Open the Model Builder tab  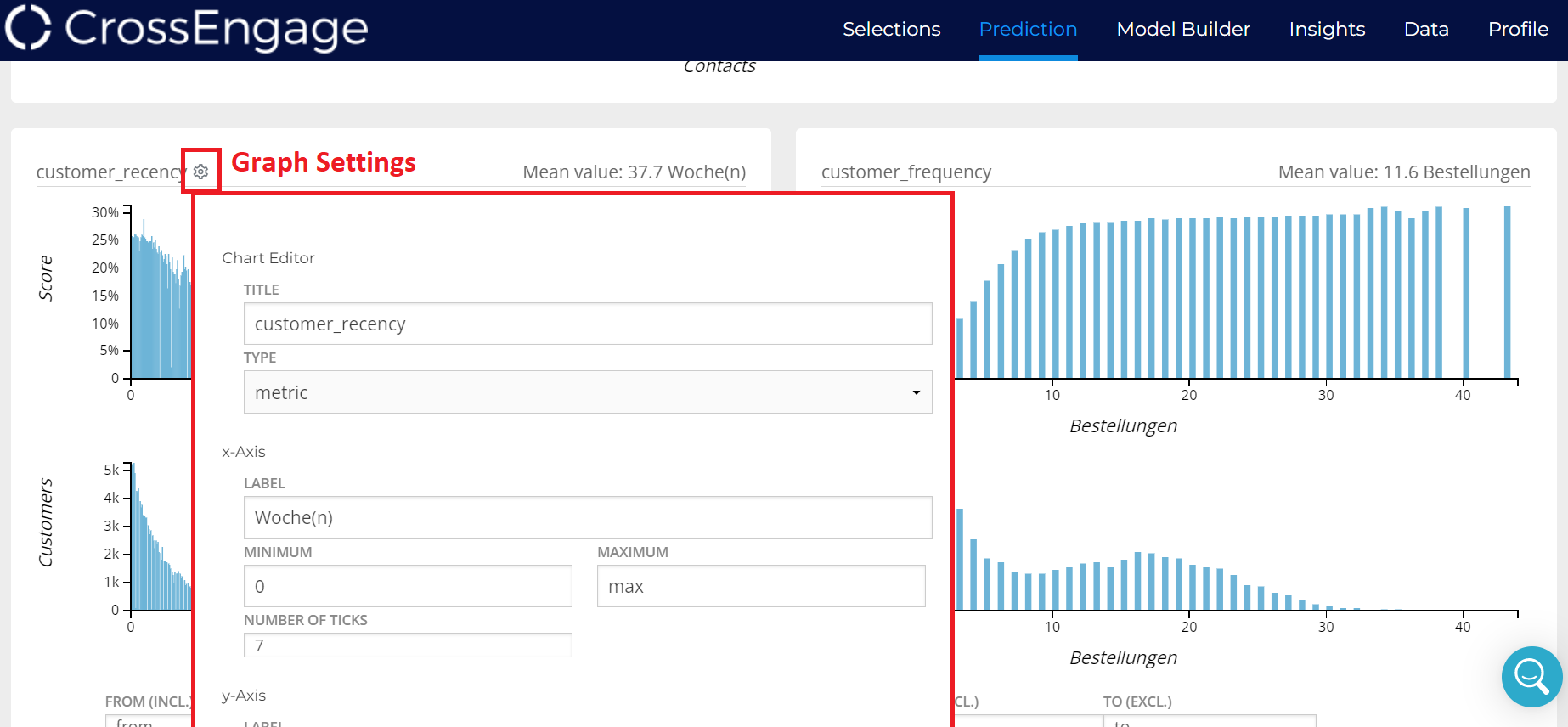(x=1182, y=29)
